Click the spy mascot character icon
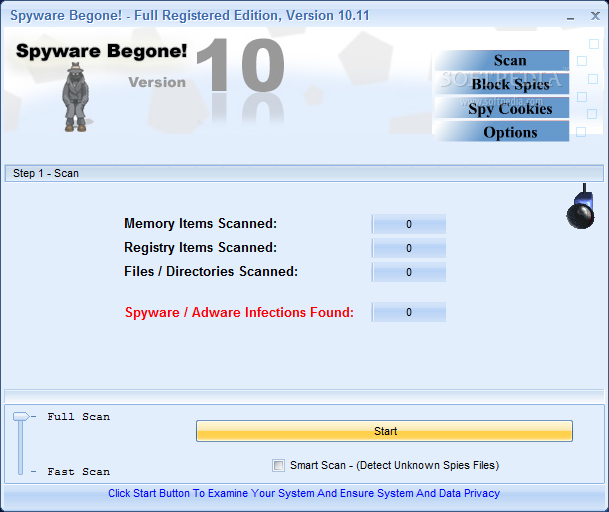Viewport: 609px width, 512px height. click(x=77, y=97)
